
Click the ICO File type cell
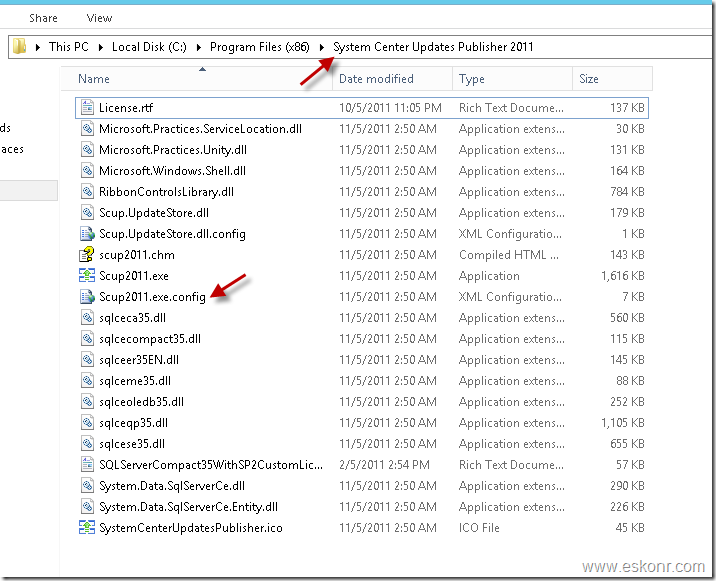(x=479, y=528)
